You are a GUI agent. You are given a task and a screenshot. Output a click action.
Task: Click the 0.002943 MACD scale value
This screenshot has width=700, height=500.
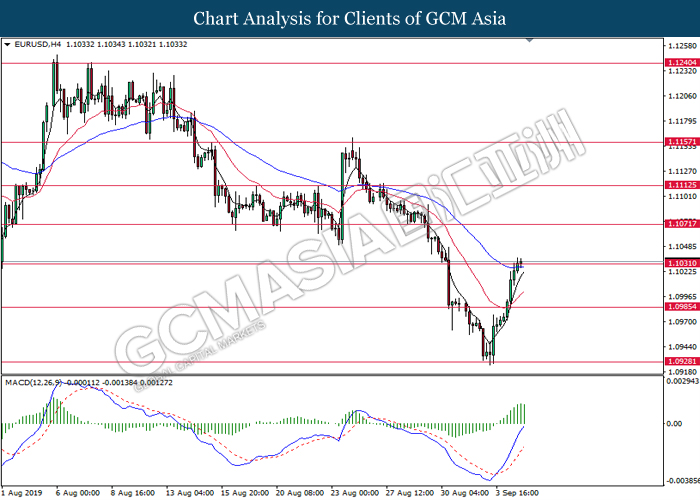pyautogui.click(x=683, y=381)
